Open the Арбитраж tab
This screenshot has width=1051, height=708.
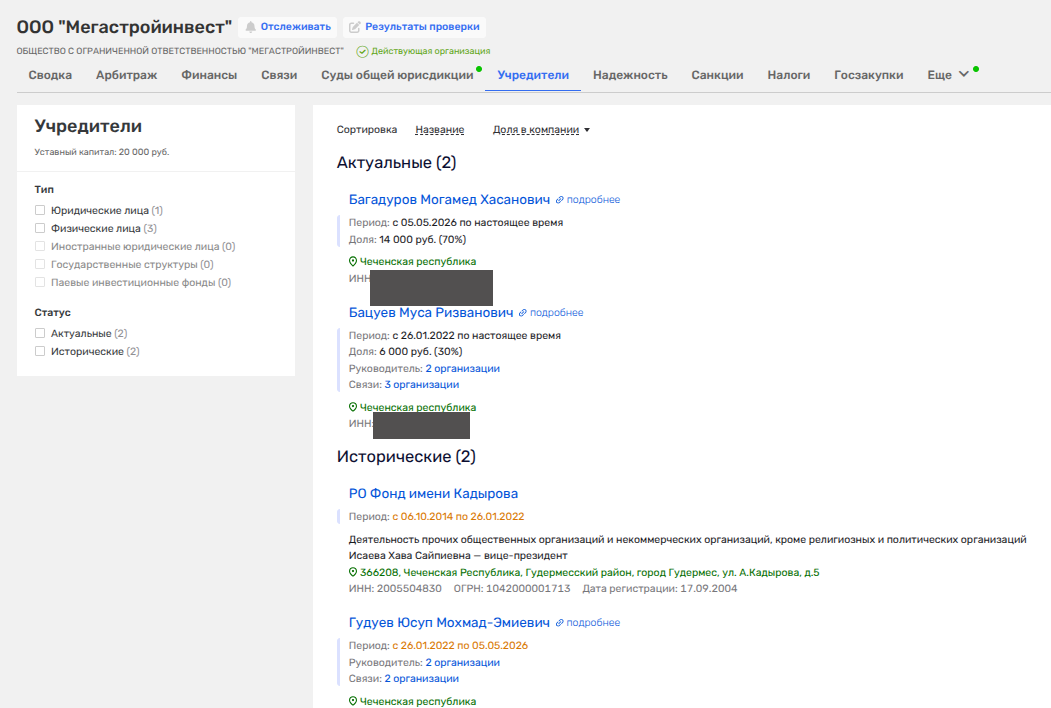tap(127, 75)
